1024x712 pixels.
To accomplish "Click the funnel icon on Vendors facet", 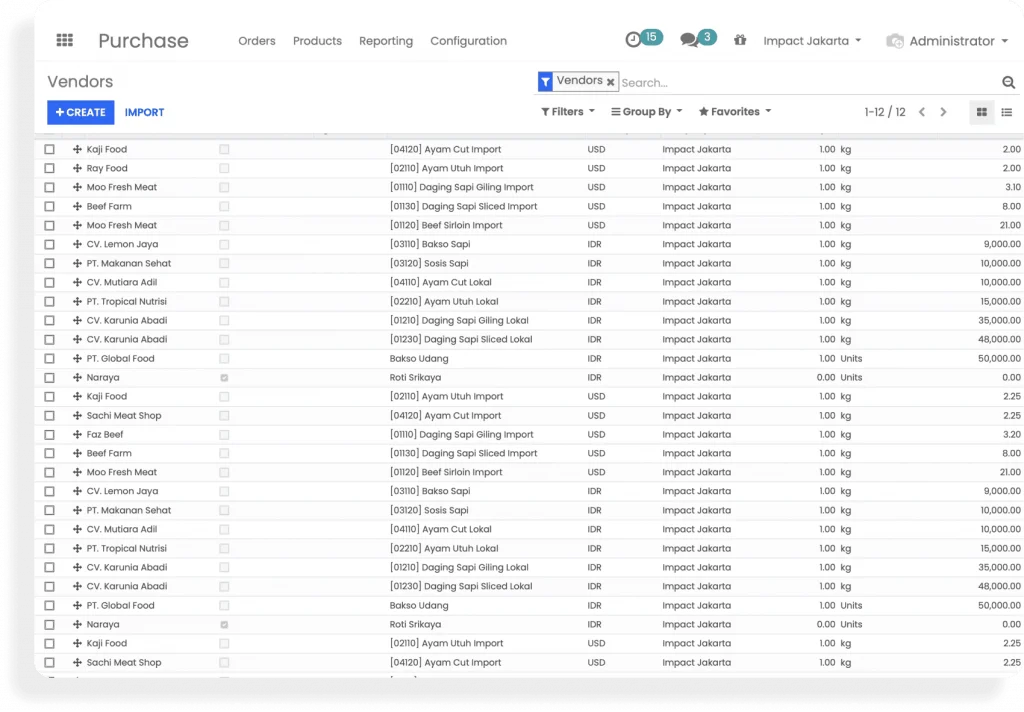I will (x=545, y=82).
